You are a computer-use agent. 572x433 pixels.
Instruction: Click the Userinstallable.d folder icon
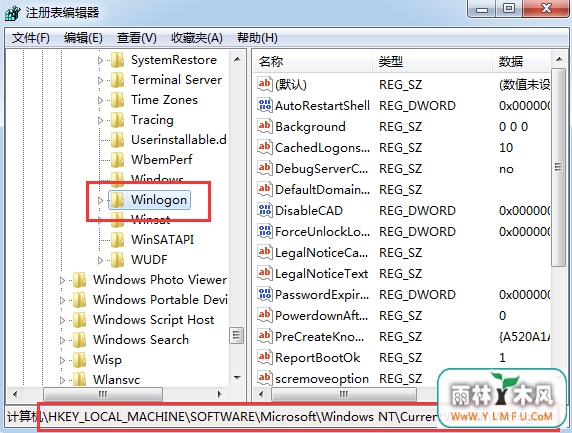point(117,140)
